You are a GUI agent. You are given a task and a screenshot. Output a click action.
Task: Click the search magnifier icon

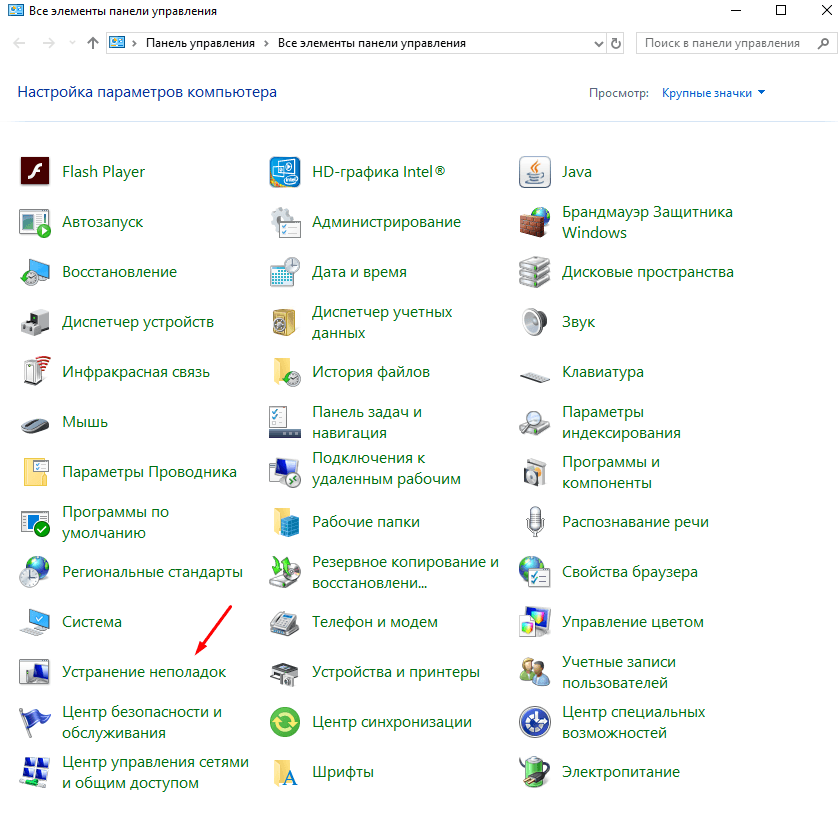824,43
